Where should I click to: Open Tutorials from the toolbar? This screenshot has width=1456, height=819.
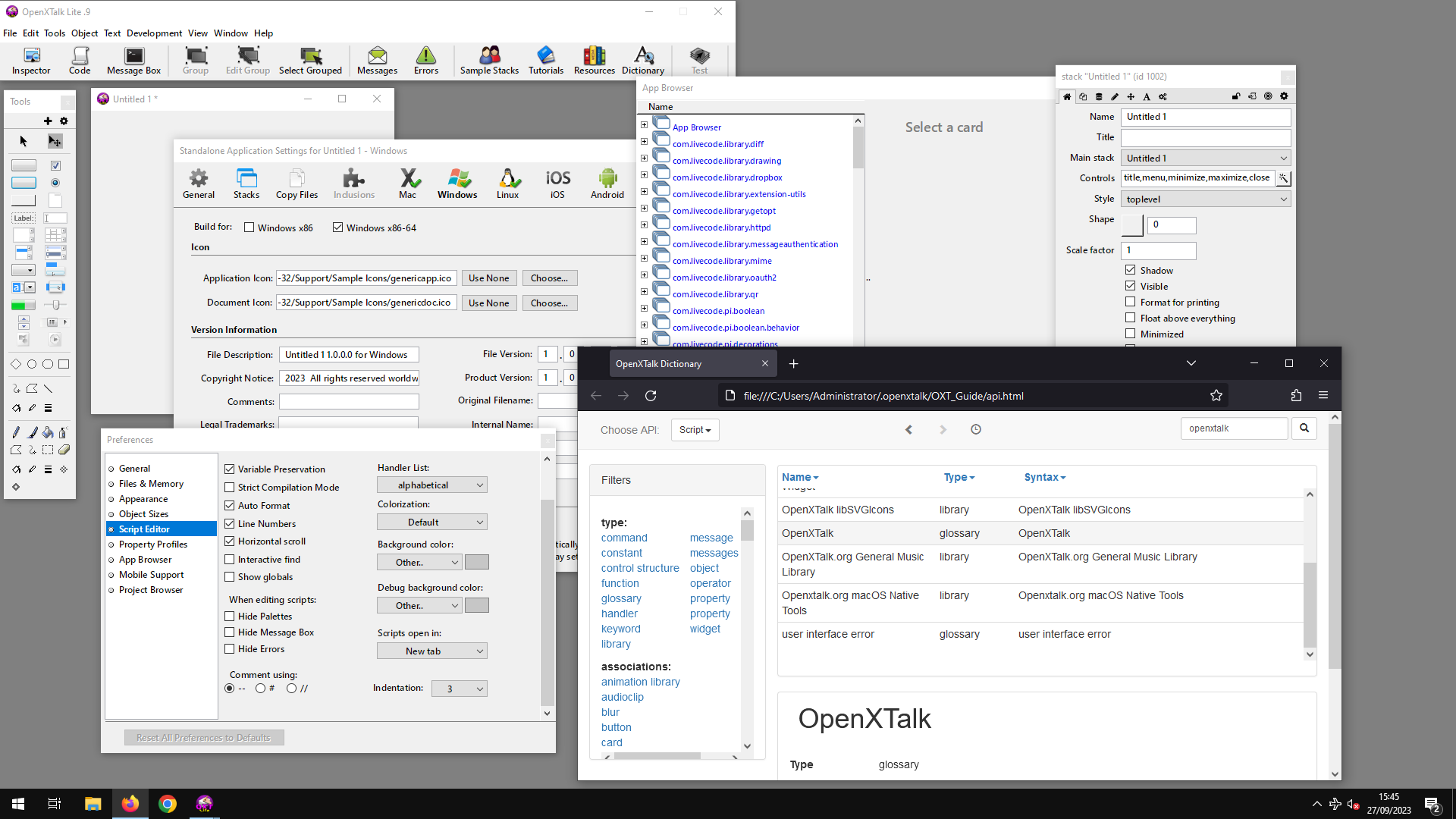point(546,61)
